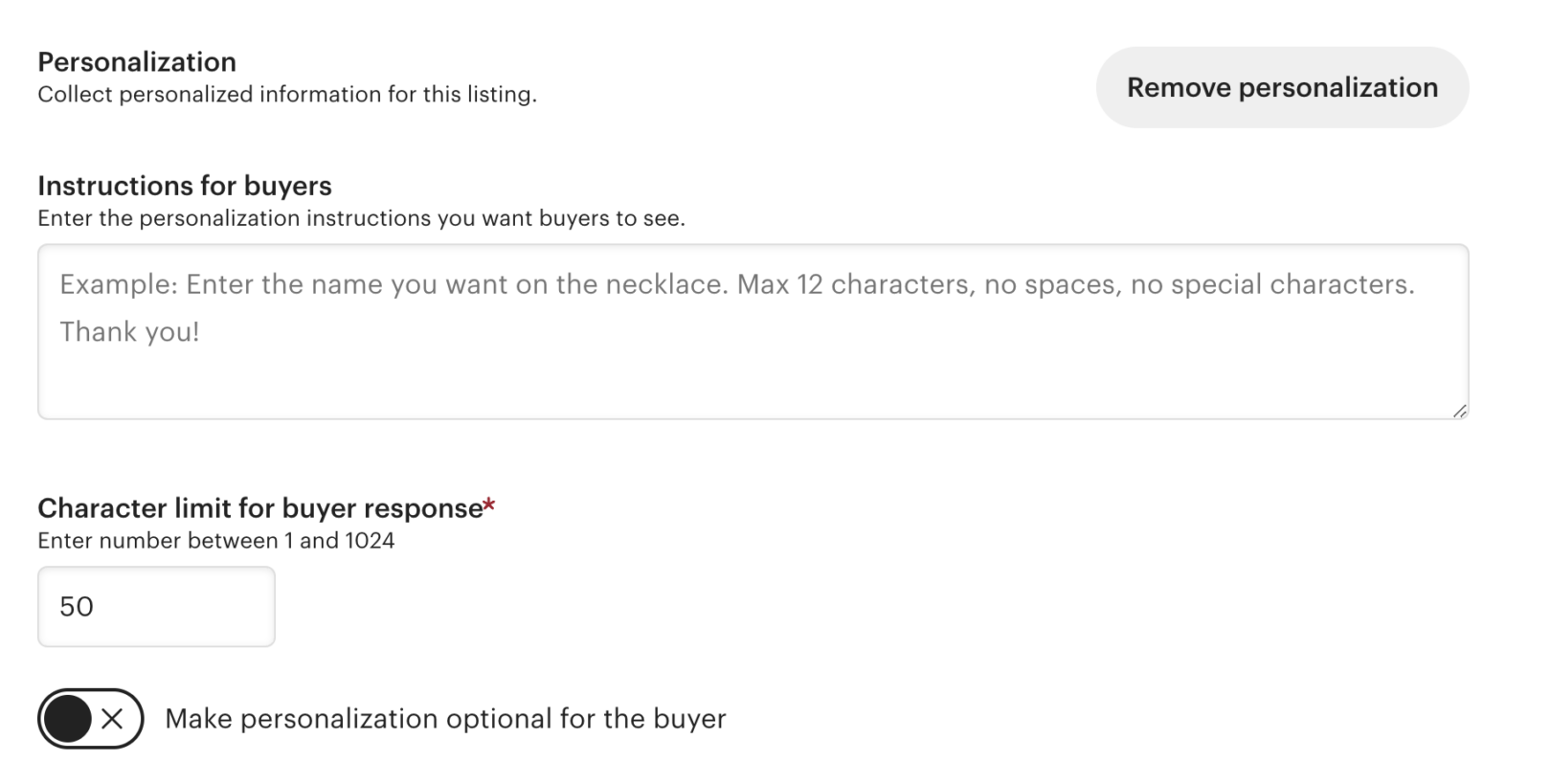This screenshot has height=784, width=1551.
Task: Click the value 50 in the limit field
Action: 77,607
